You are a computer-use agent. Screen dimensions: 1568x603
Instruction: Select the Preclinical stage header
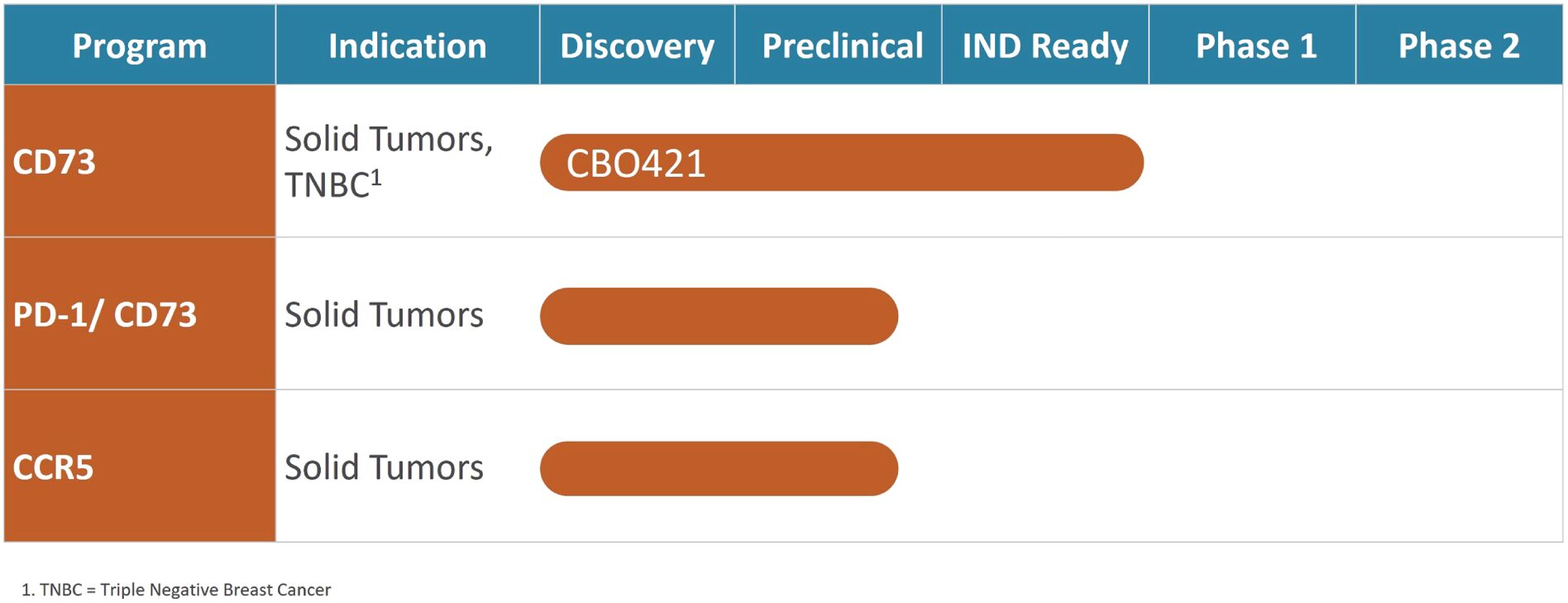pyautogui.click(x=842, y=45)
